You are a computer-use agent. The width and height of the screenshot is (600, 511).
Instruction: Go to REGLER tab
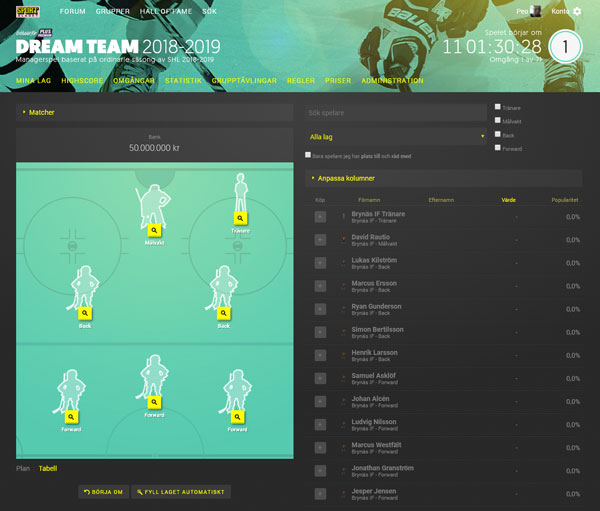click(x=301, y=80)
